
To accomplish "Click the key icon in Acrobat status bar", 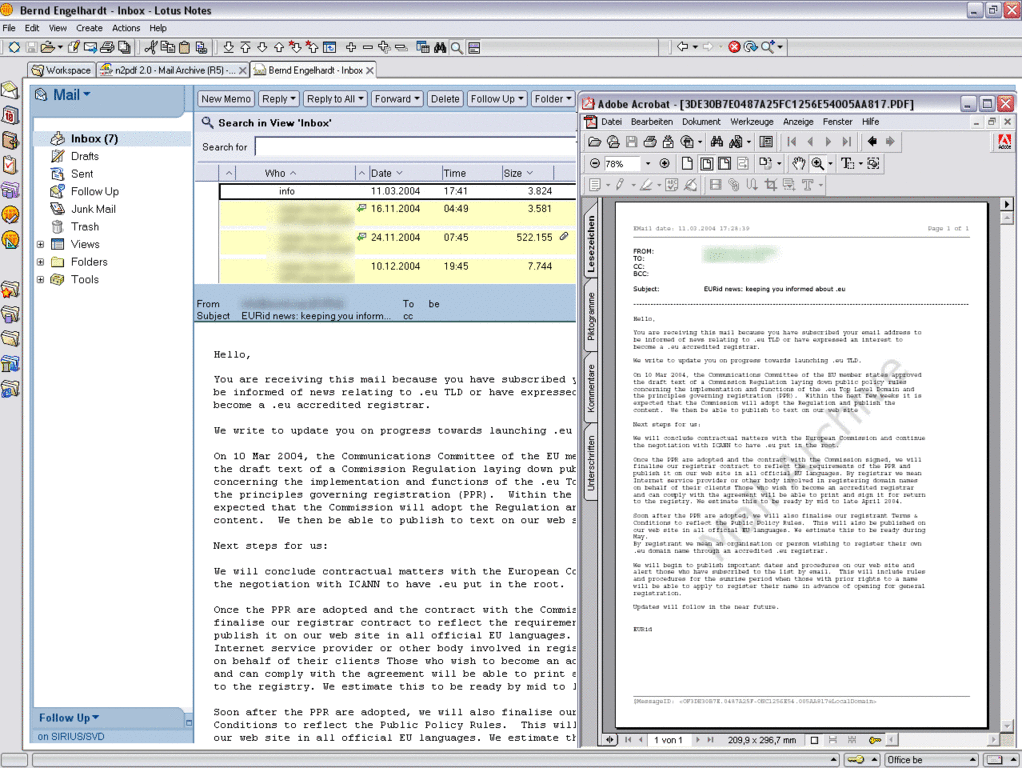I will pyautogui.click(x=875, y=740).
